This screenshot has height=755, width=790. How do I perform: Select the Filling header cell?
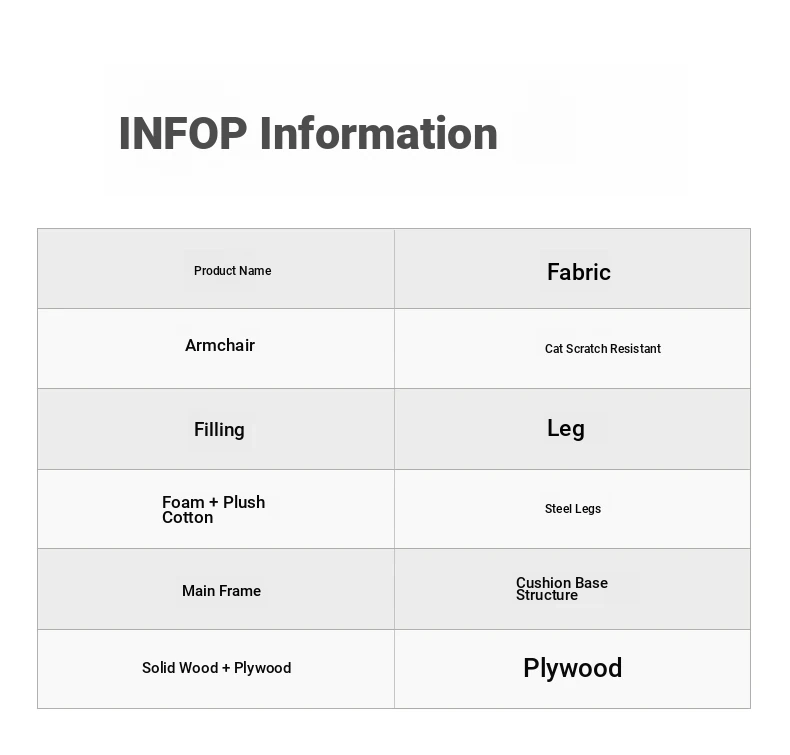coord(216,429)
